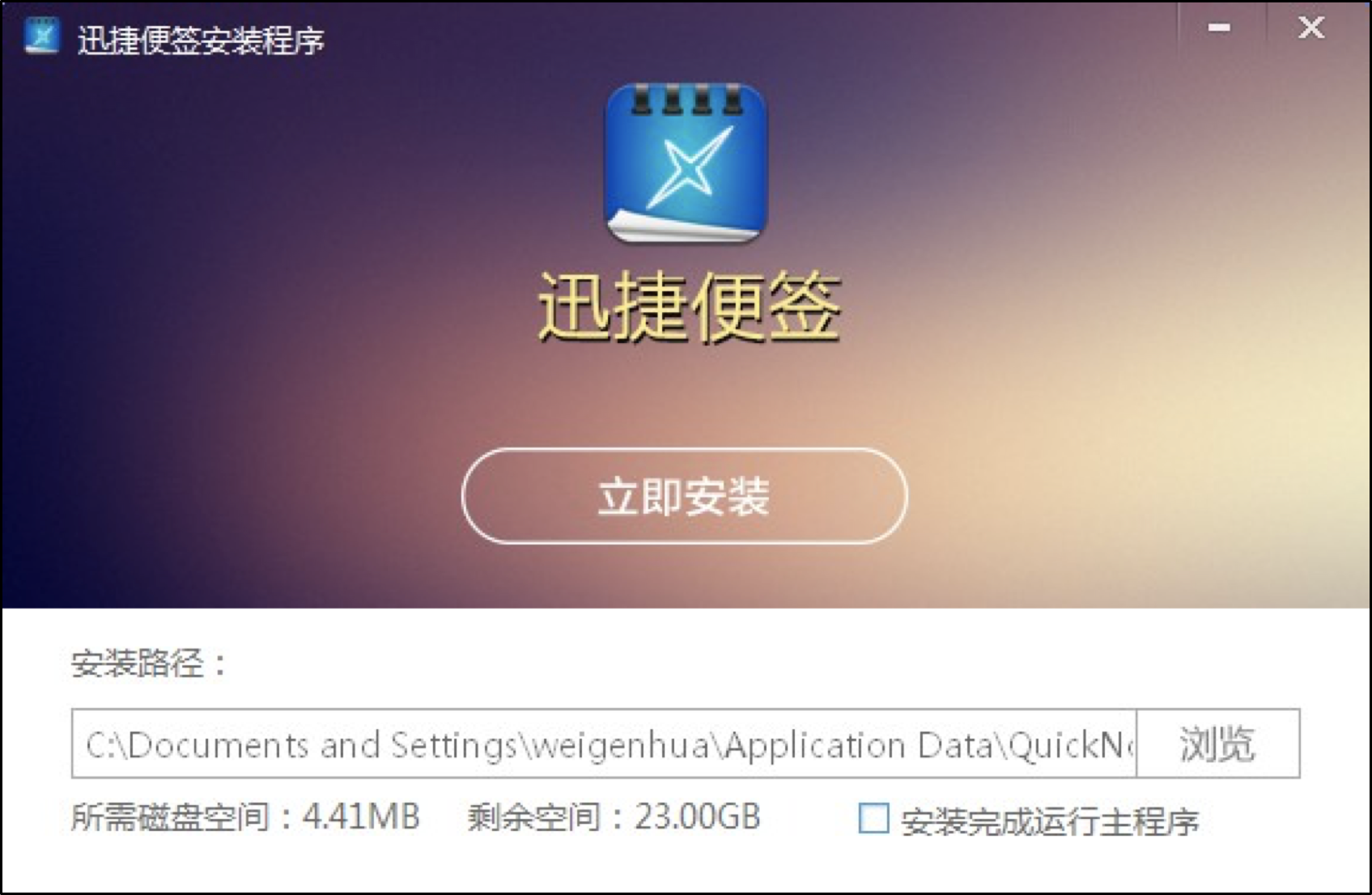Click the 所需磁盘空间 4.41MB text
1372x895 pixels.
tap(245, 817)
